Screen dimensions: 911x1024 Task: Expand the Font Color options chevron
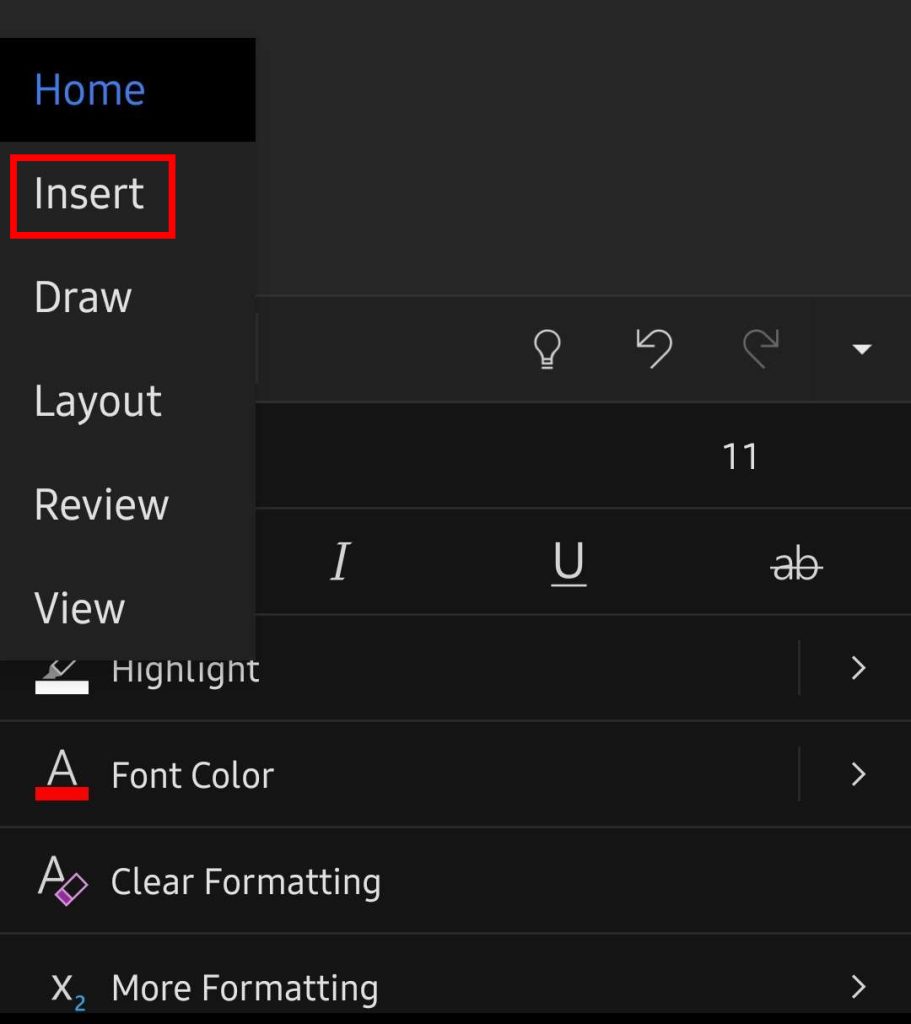(x=858, y=774)
